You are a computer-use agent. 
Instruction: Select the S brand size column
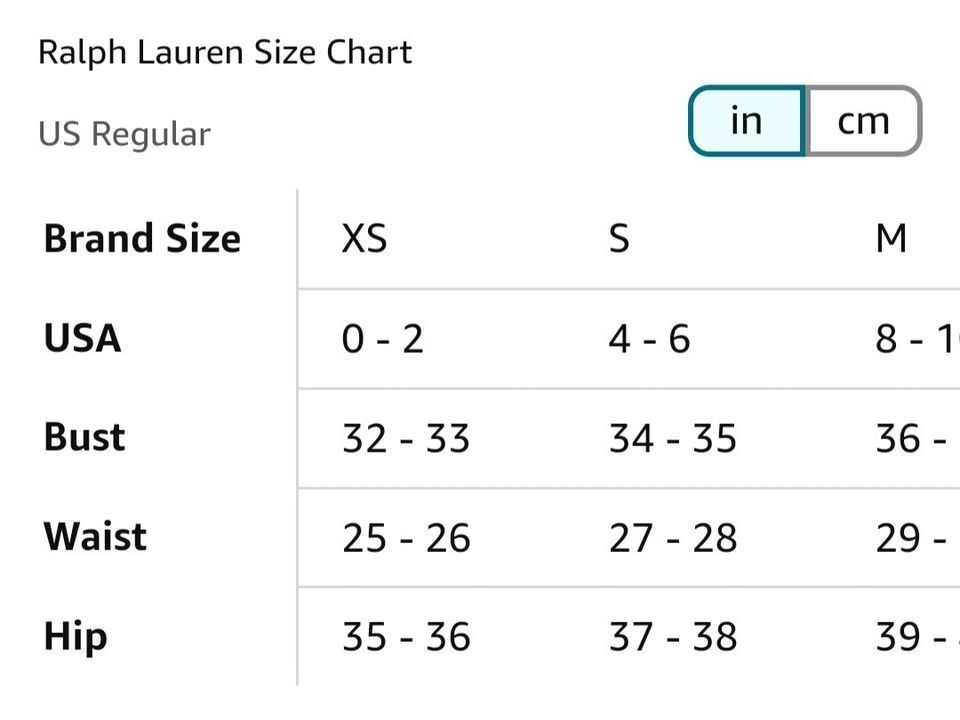pos(619,238)
